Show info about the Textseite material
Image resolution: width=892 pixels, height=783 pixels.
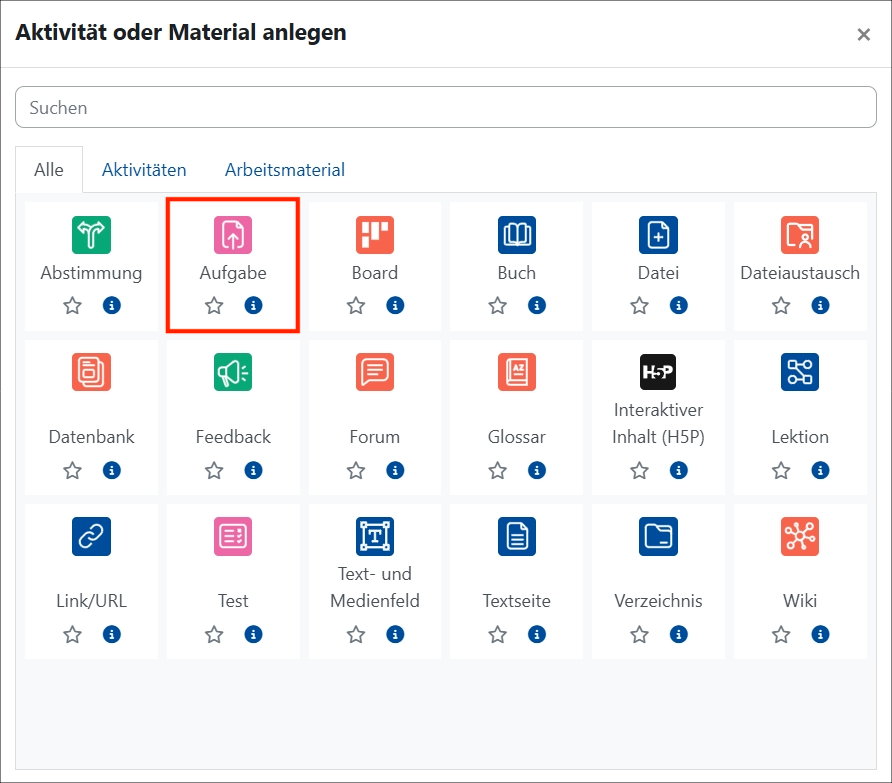[536, 634]
